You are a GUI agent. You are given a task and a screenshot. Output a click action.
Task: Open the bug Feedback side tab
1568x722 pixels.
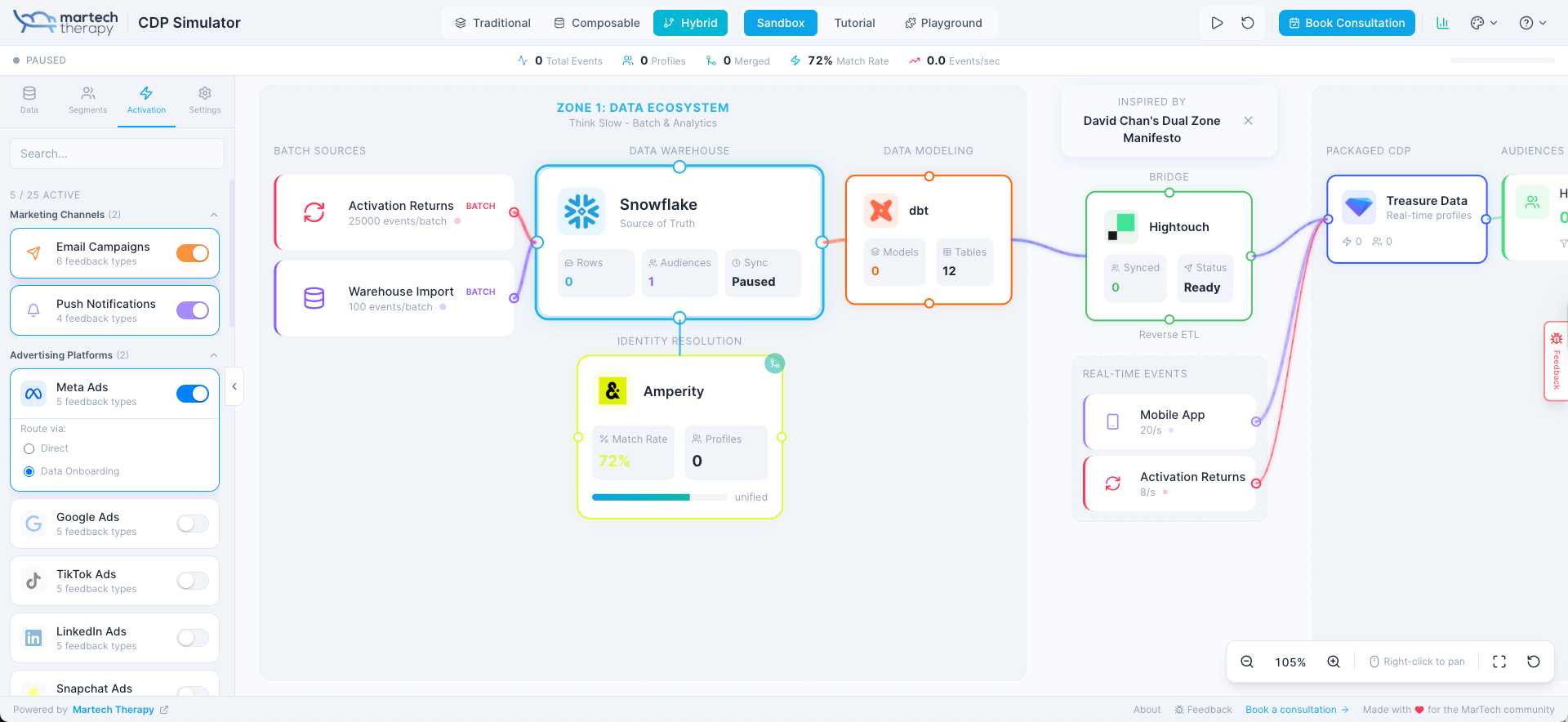click(x=1556, y=361)
